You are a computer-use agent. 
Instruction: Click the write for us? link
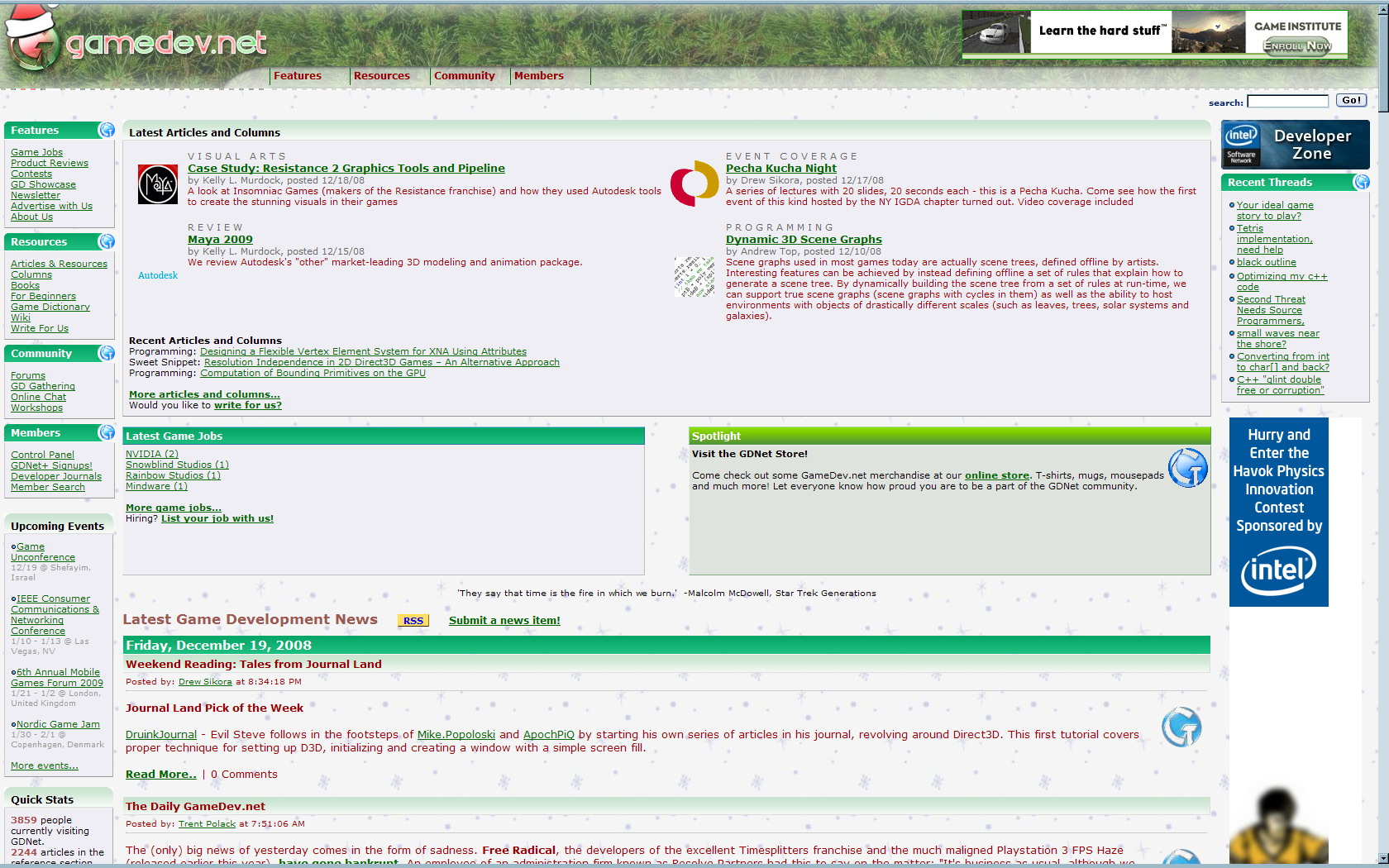[248, 405]
